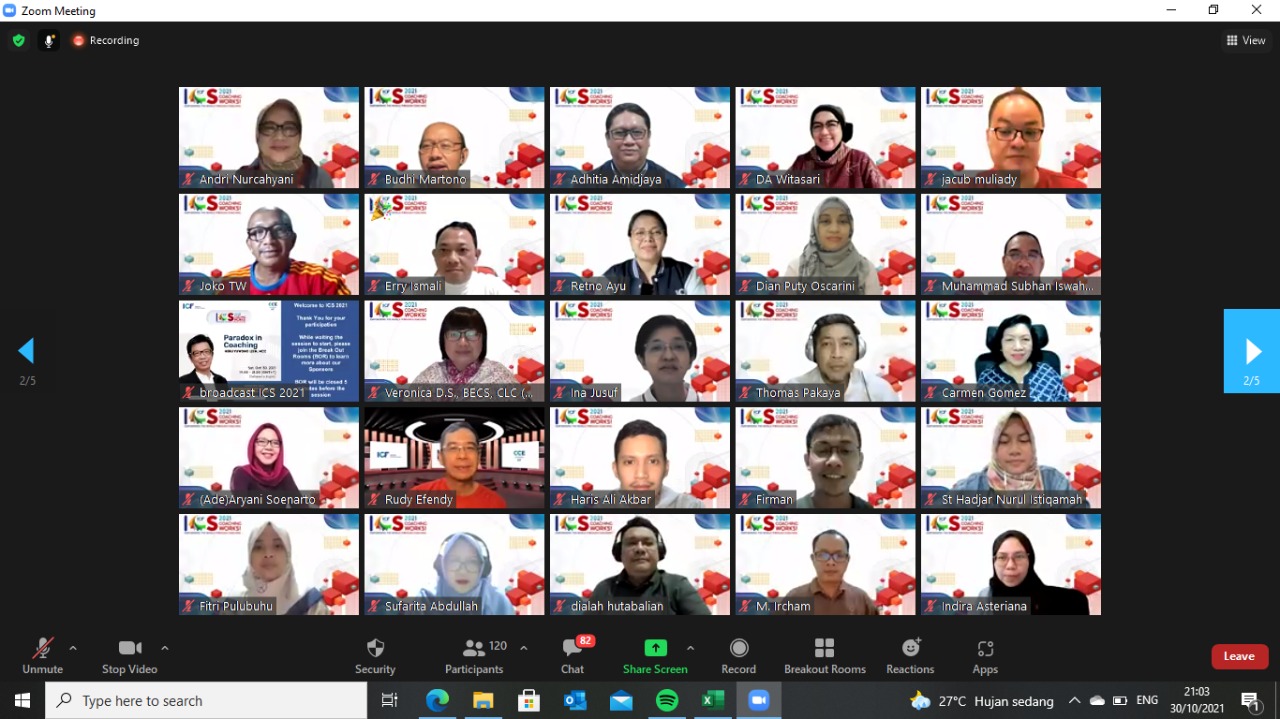Go to next page of participants
Image resolution: width=1280 pixels, height=719 pixels.
(1251, 351)
